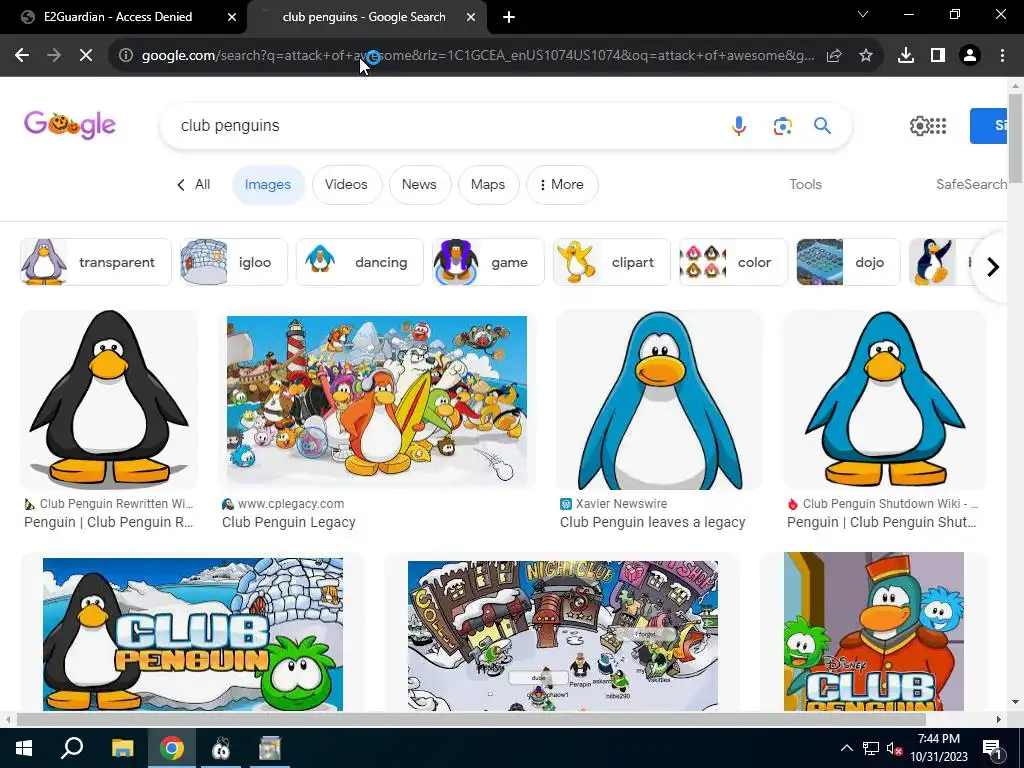Viewport: 1024px width, 768px height.
Task: Open the Club Penguin Legacy group image
Action: point(377,400)
